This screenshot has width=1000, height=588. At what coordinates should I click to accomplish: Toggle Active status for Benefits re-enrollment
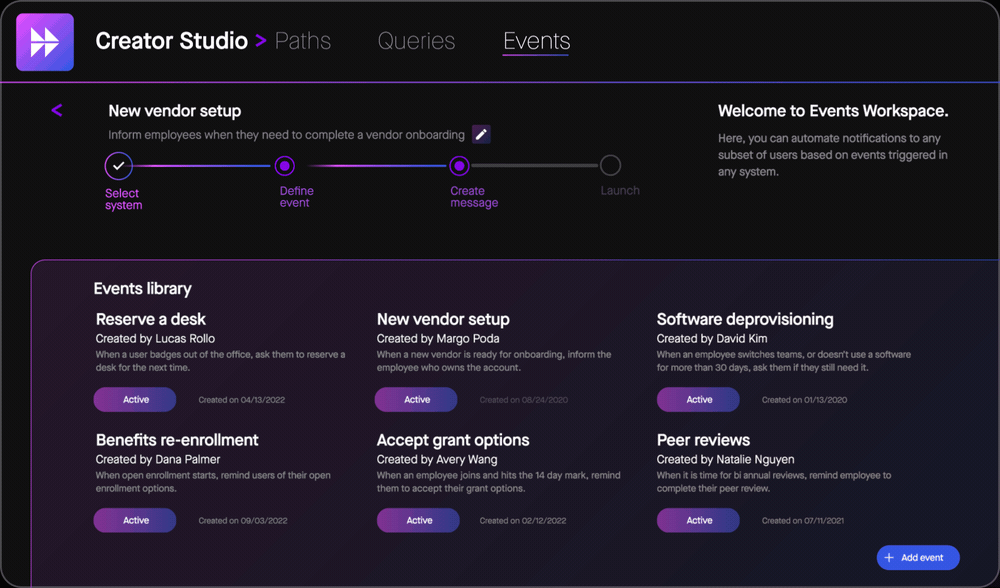pos(134,520)
